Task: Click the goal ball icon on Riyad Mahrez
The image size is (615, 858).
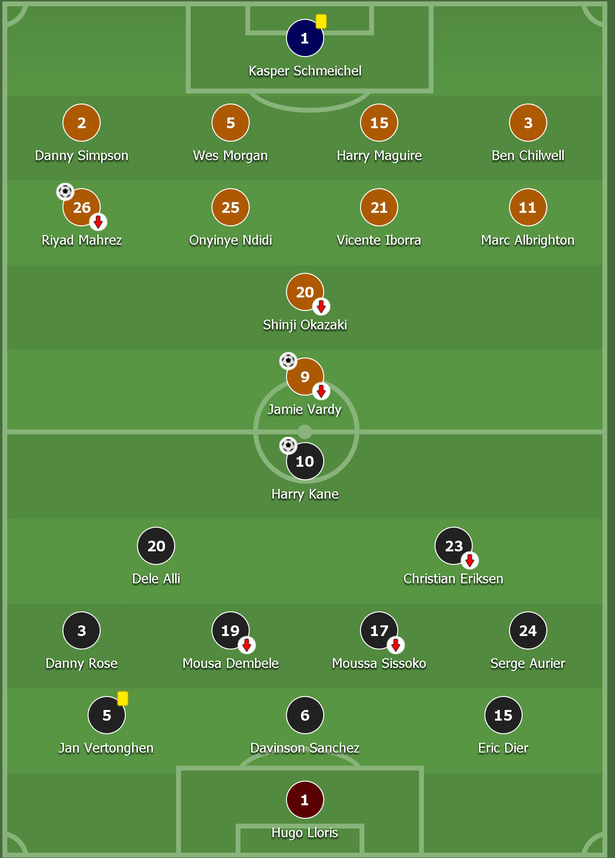Action: pyautogui.click(x=65, y=192)
